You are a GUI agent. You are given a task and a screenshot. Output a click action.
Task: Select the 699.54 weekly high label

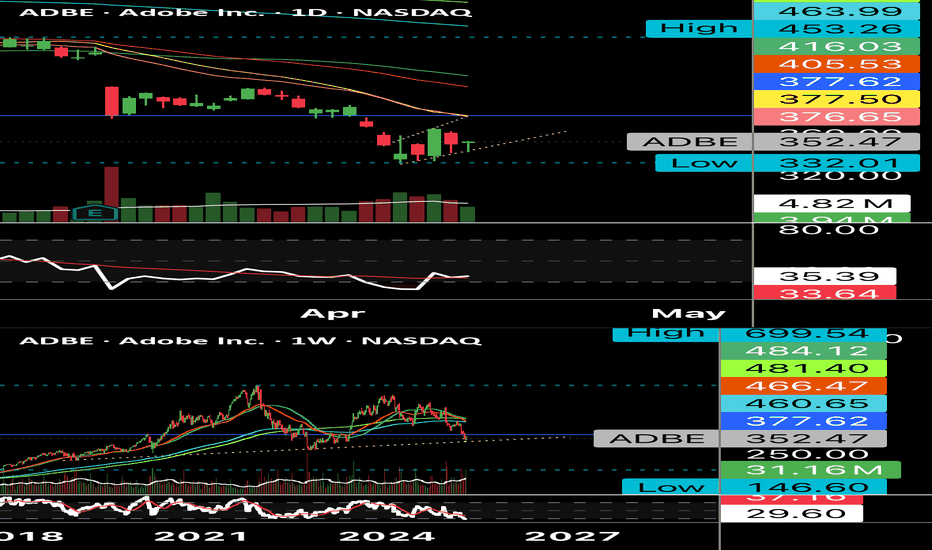tap(803, 334)
